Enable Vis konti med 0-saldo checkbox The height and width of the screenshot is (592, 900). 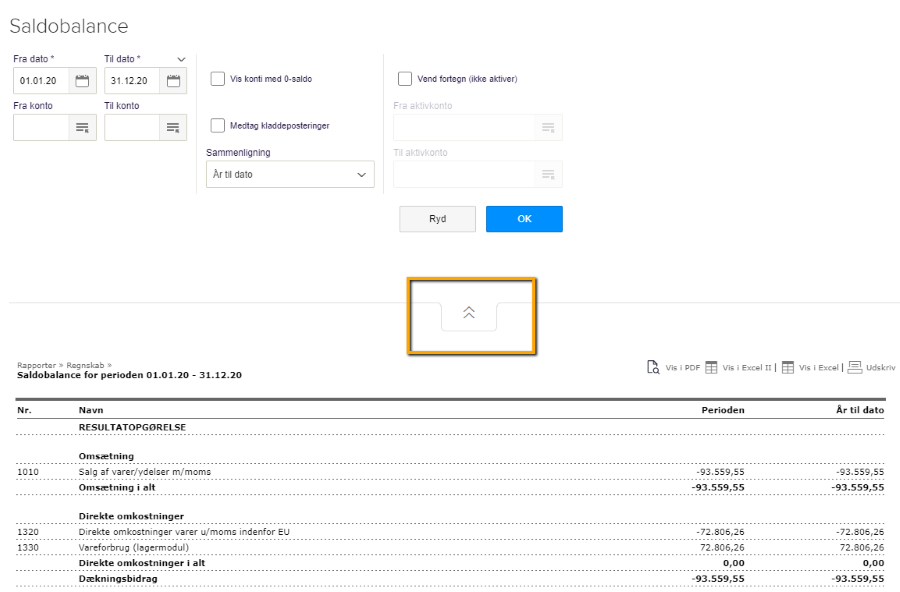(x=217, y=79)
